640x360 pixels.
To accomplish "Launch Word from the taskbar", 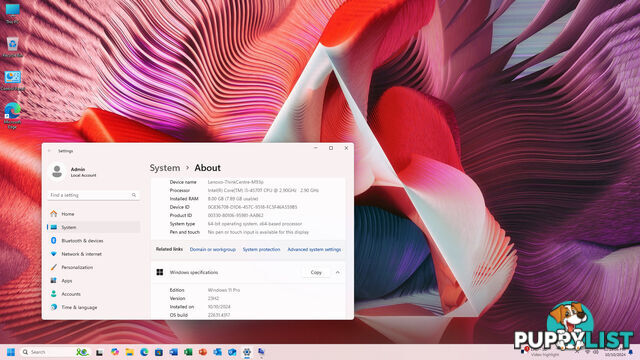I will pos(173,352).
